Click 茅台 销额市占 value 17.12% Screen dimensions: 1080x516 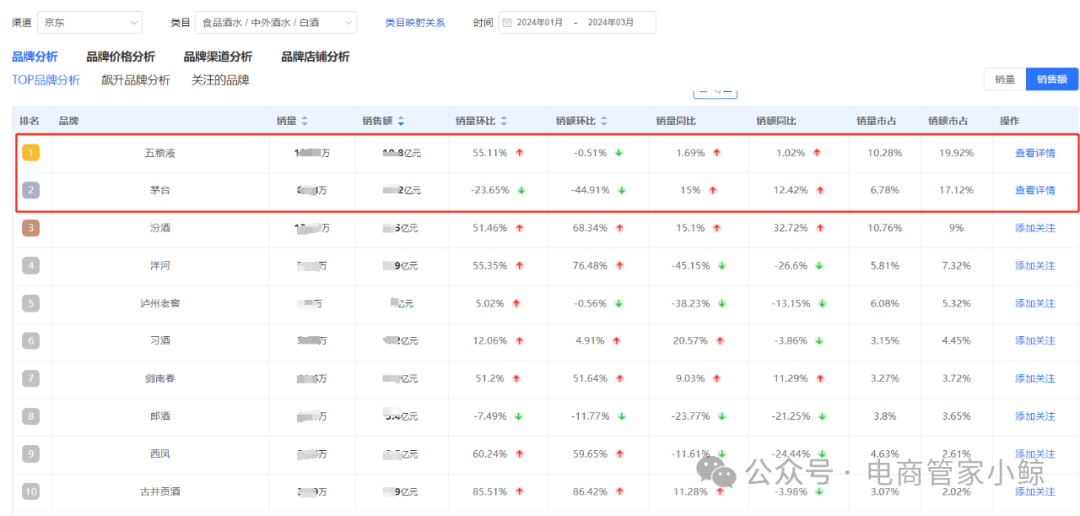pyautogui.click(x=957, y=191)
